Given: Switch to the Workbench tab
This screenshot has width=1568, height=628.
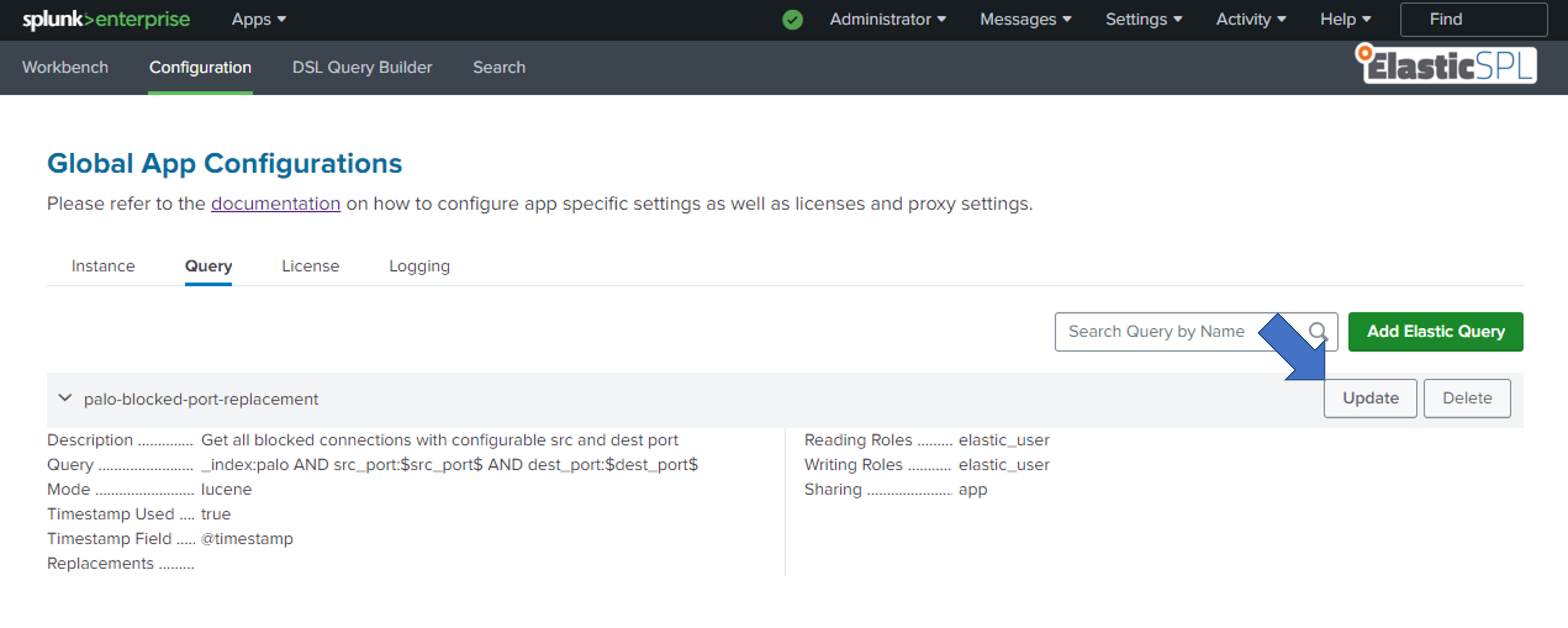Looking at the screenshot, I should tap(65, 67).
